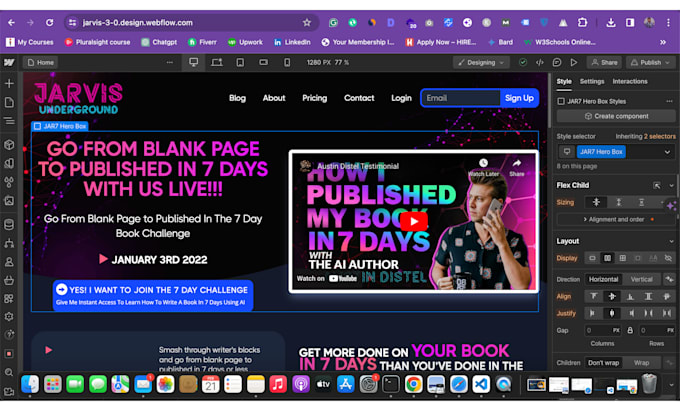Open the comments bubble icon in toolbar
Image resolution: width=680 pixels, height=411 pixels.
click(x=557, y=62)
